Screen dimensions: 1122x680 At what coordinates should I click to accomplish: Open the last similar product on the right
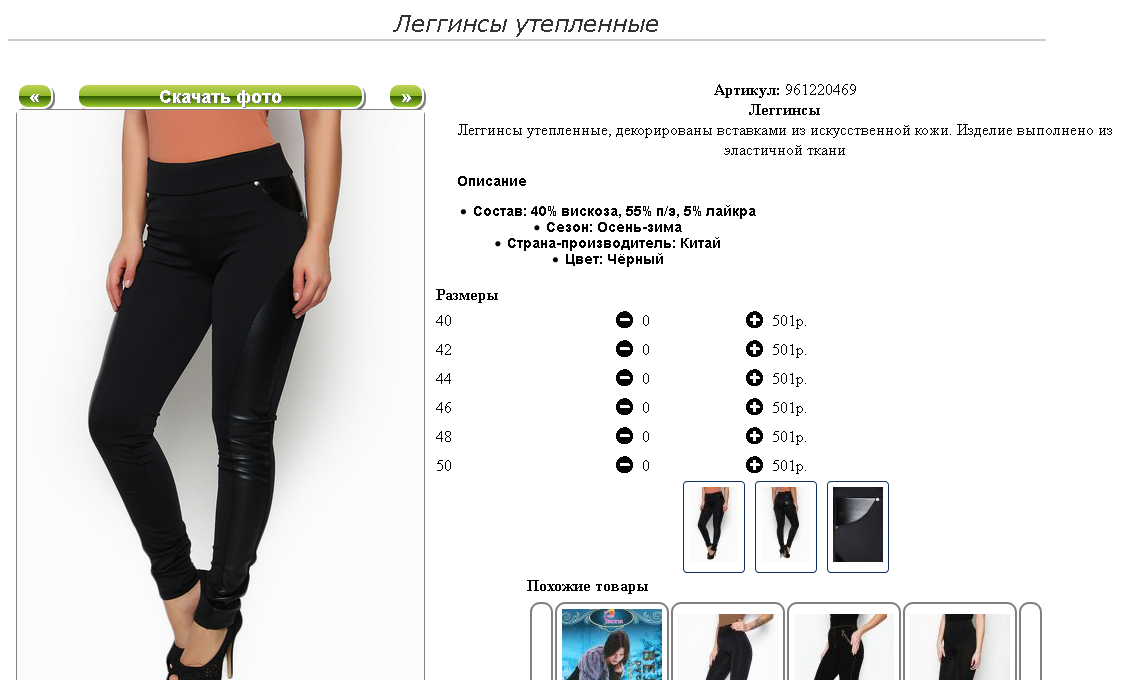(960, 641)
